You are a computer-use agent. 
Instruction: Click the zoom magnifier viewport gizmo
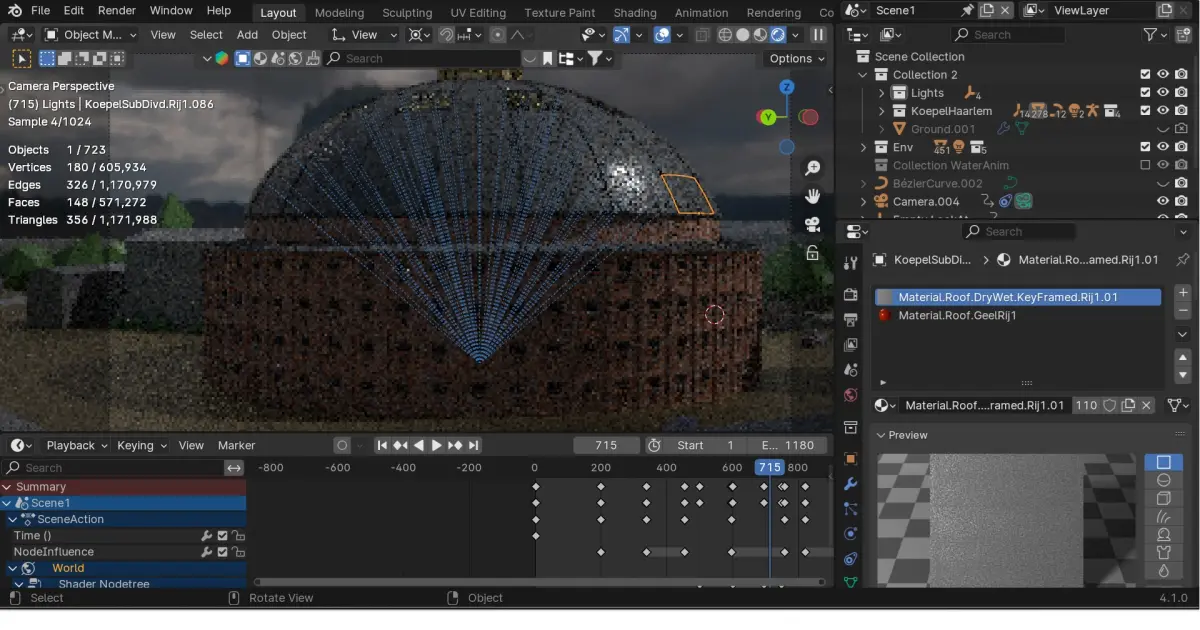pos(813,168)
